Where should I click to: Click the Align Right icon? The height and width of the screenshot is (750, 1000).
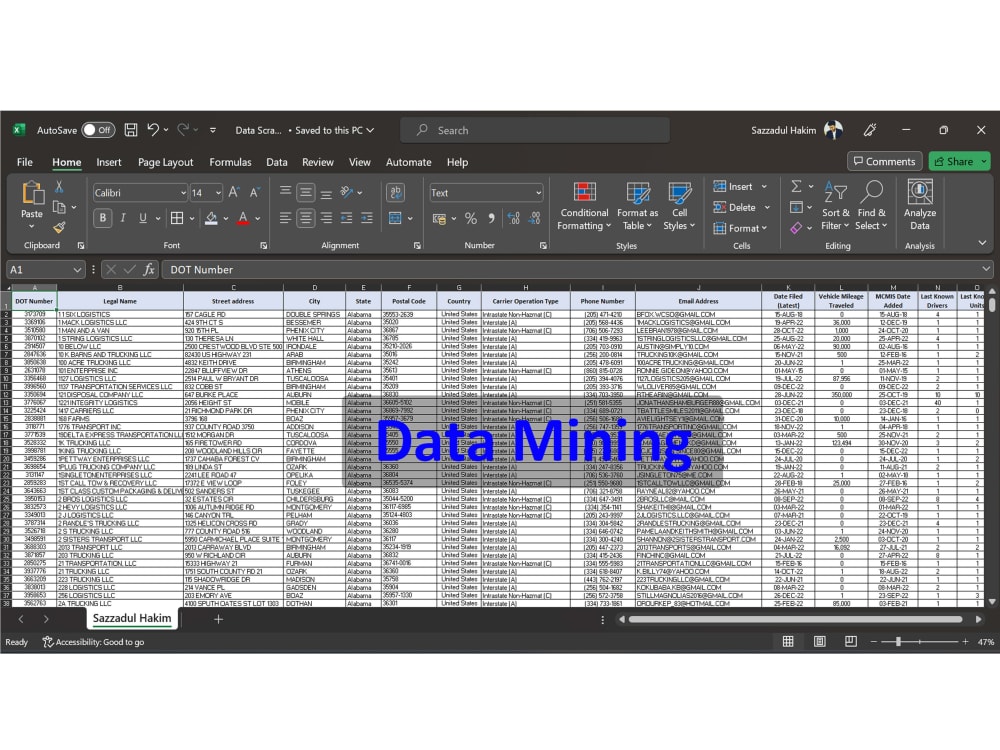coord(326,219)
